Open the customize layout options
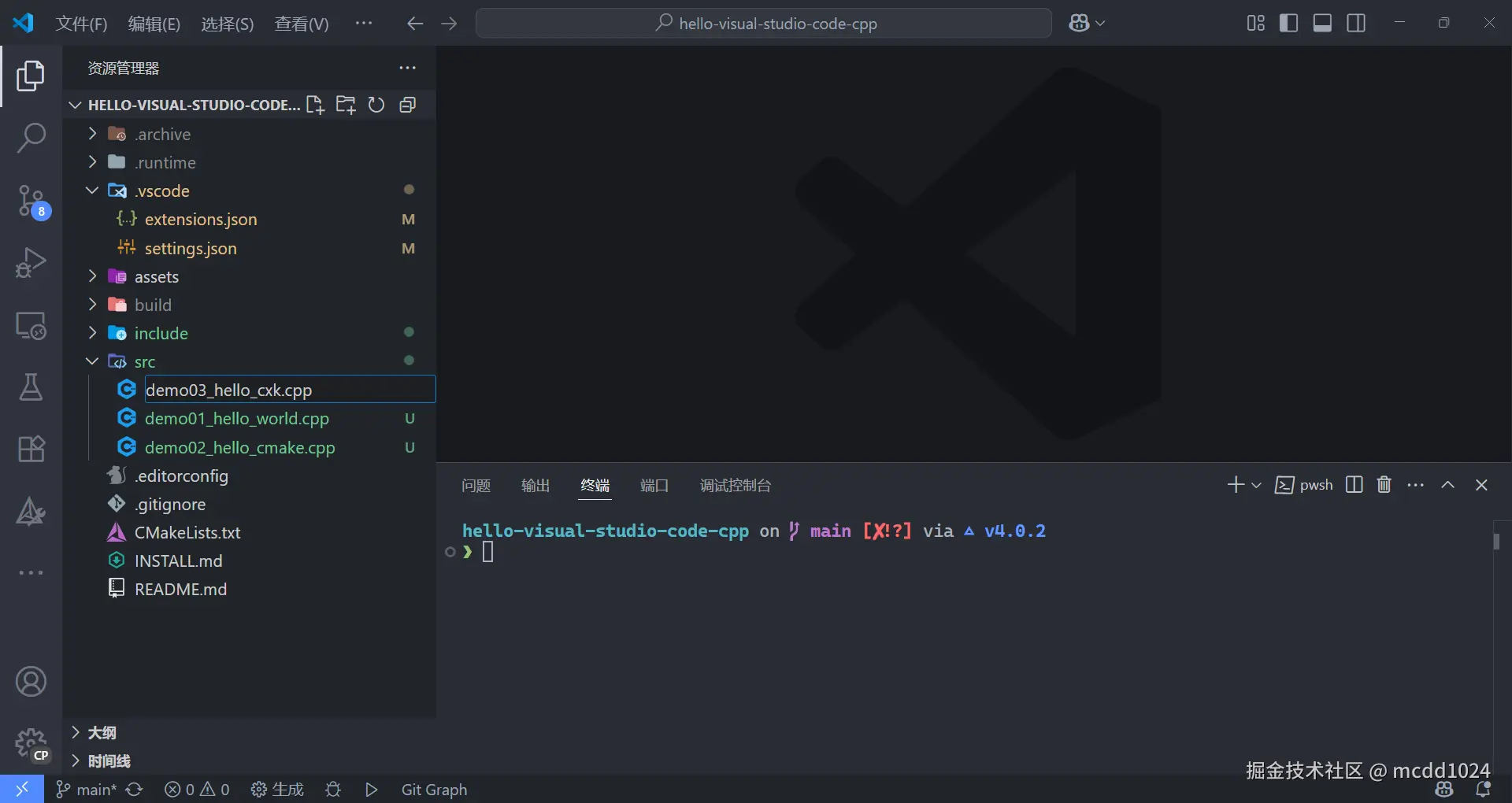 point(1256,24)
